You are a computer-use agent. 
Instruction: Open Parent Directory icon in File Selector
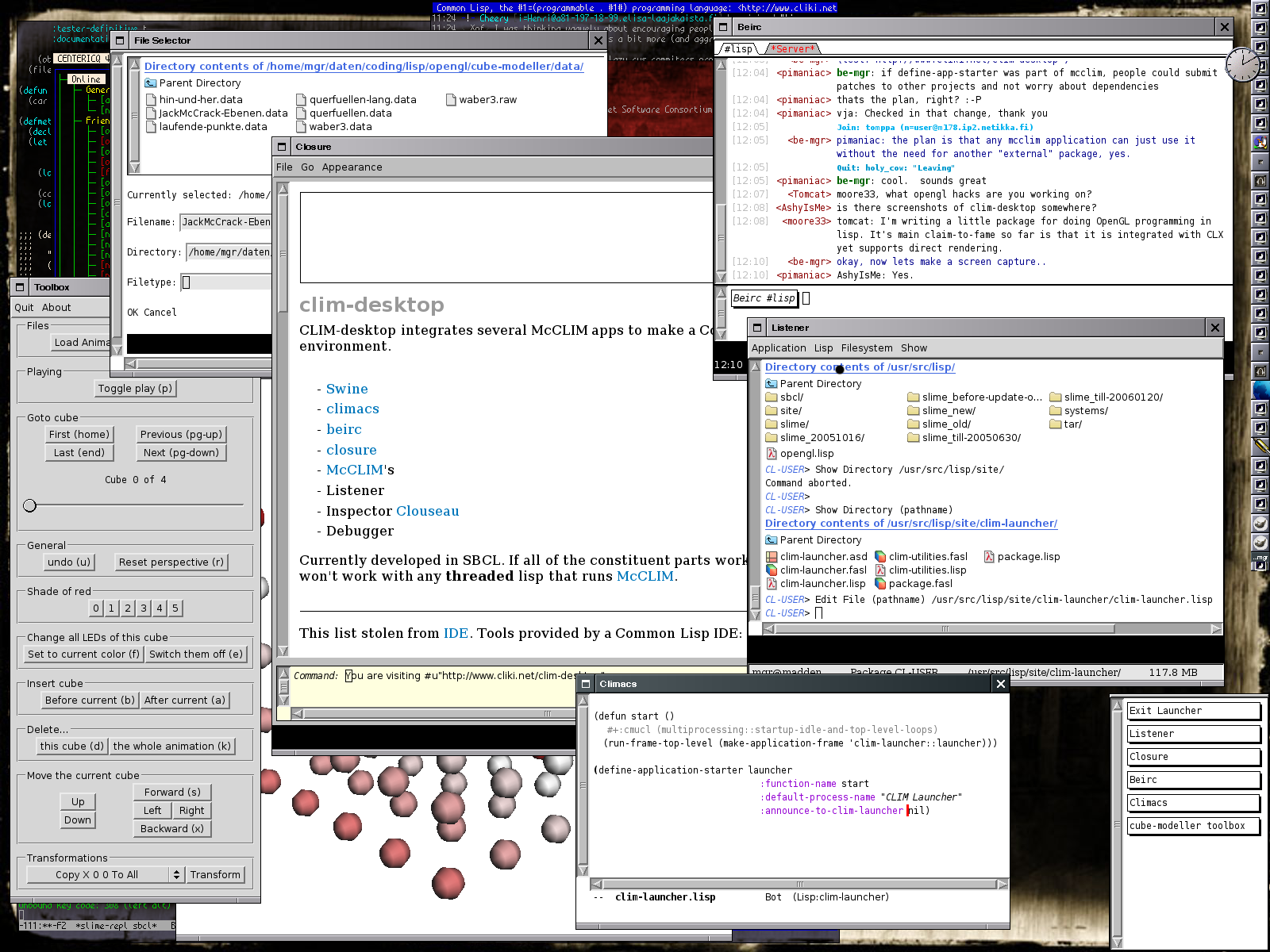coord(150,83)
